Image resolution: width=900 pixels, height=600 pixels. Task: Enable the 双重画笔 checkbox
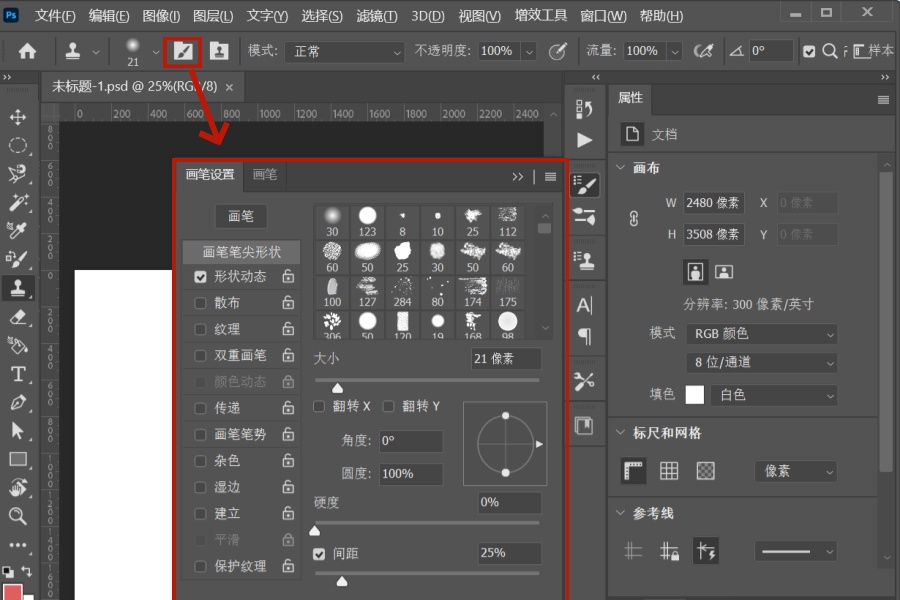tap(200, 355)
